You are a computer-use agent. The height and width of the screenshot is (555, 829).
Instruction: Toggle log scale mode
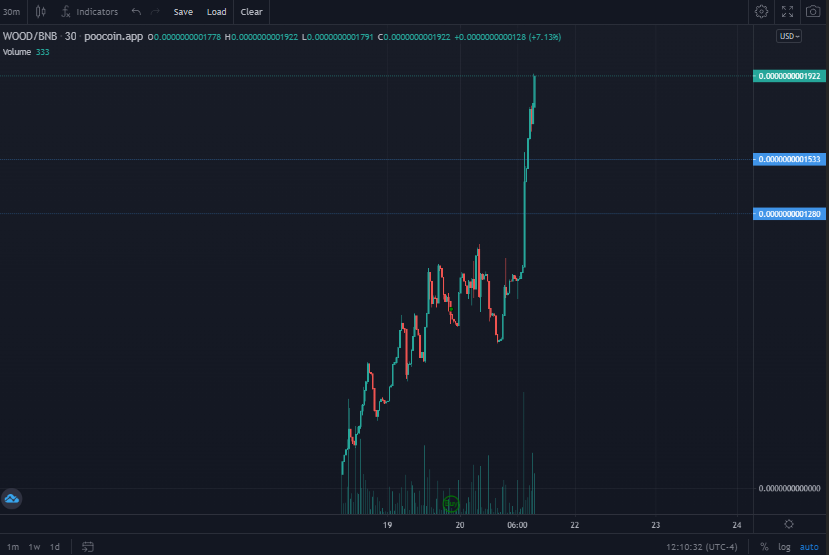point(784,547)
